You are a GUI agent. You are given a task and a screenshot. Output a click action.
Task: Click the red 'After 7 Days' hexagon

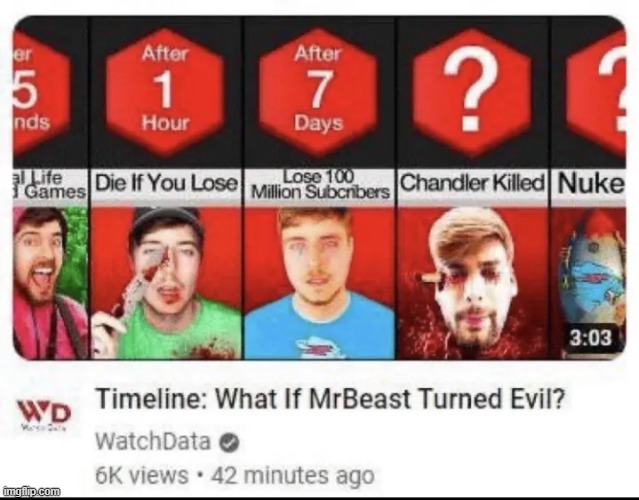[318, 90]
